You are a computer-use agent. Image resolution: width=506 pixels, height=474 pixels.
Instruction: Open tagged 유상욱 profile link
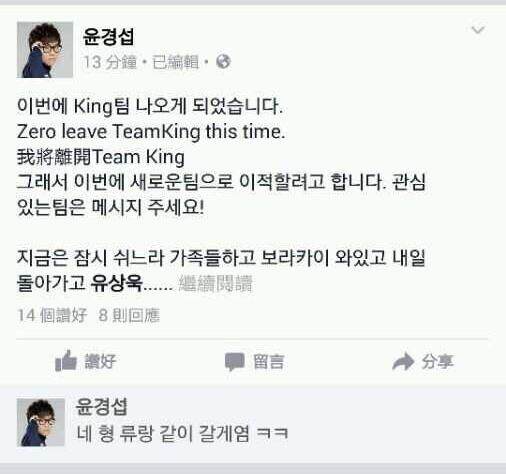(117, 284)
